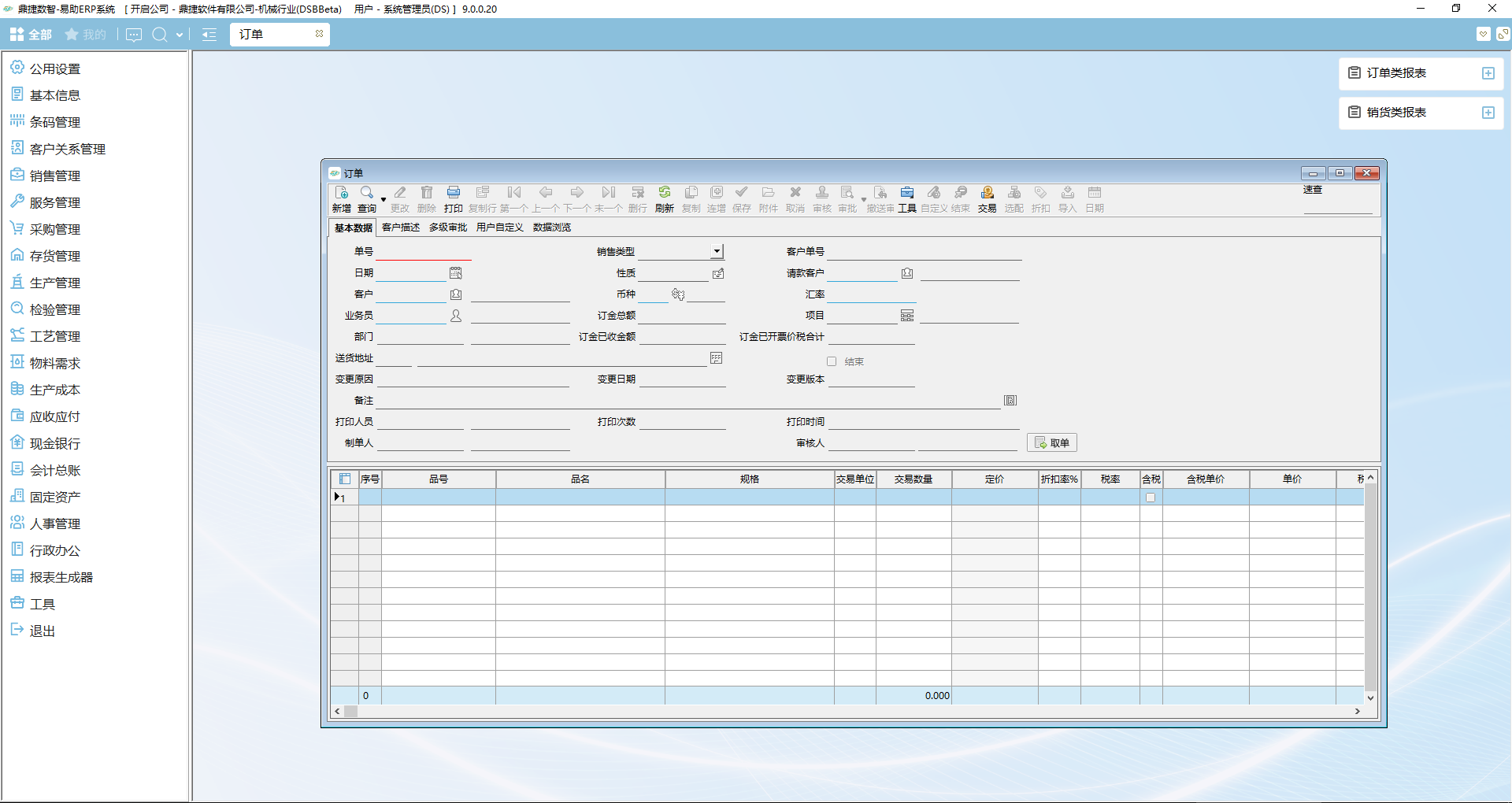Viewport: 1512px width, 803px height.
Task: Switch to the 客户描述 tab
Action: (x=400, y=228)
